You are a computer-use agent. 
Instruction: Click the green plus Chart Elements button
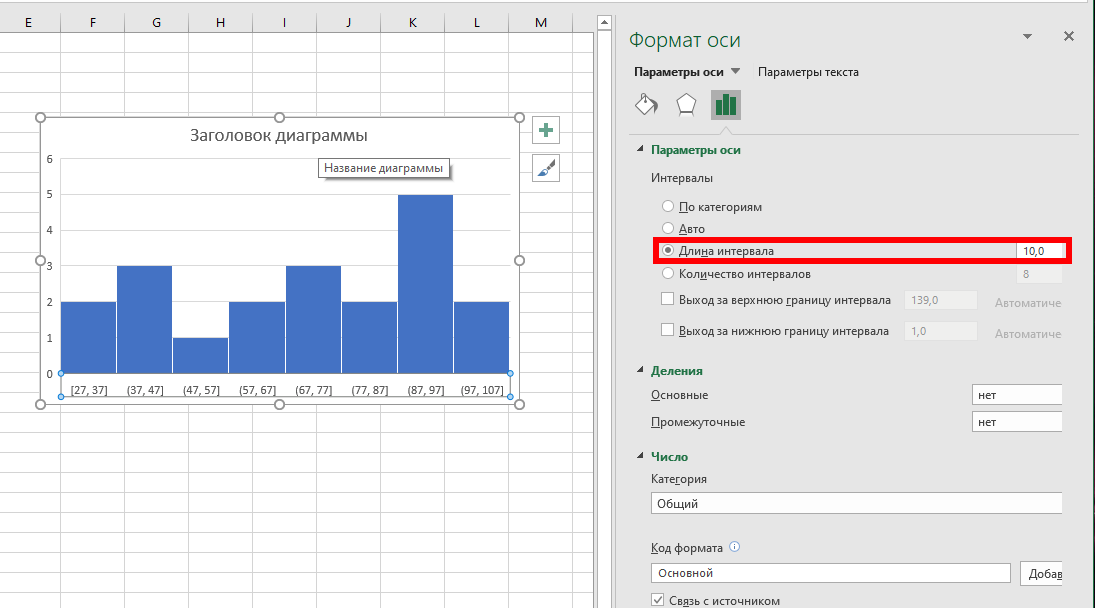[545, 130]
